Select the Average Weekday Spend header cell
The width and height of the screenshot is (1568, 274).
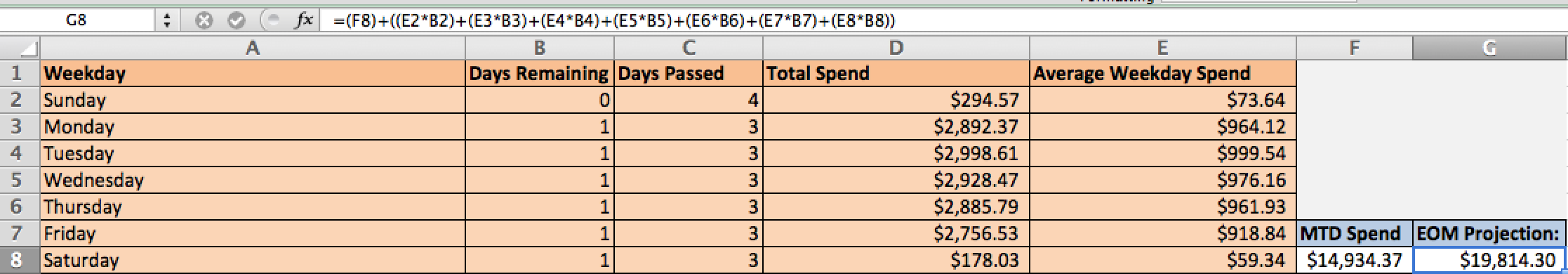click(x=1162, y=73)
